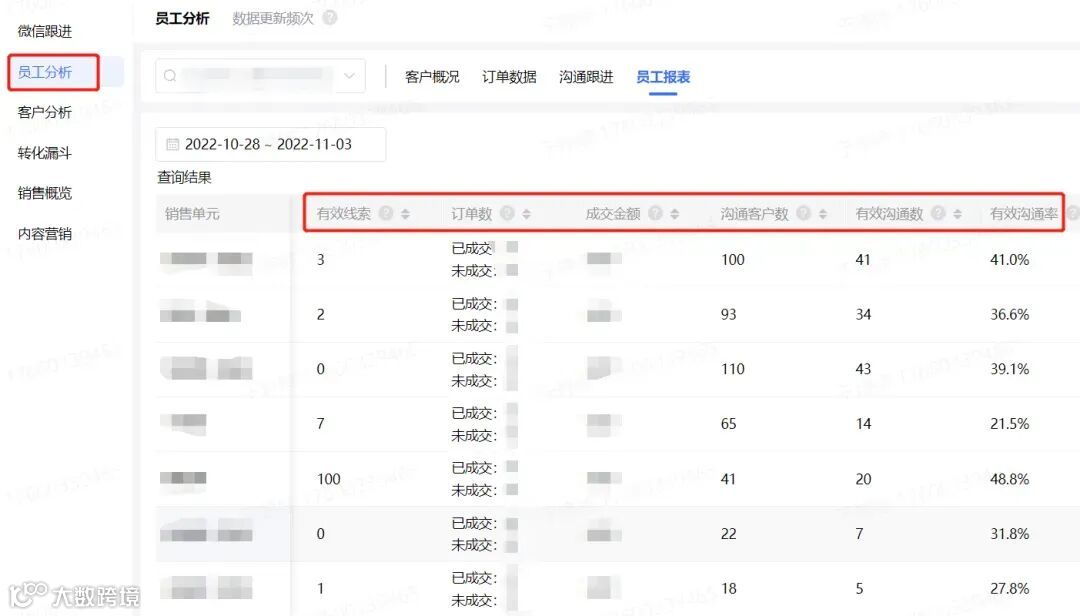Click the help icon next to 成交金额
Viewport: 1080px width, 616px height.
point(656,214)
